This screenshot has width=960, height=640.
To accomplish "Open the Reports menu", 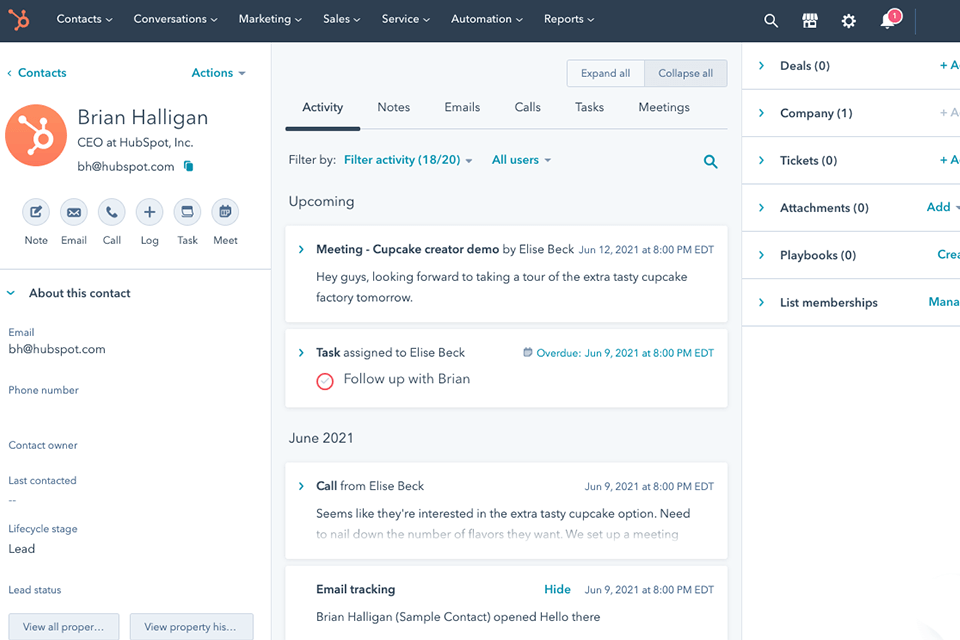I will (x=569, y=19).
